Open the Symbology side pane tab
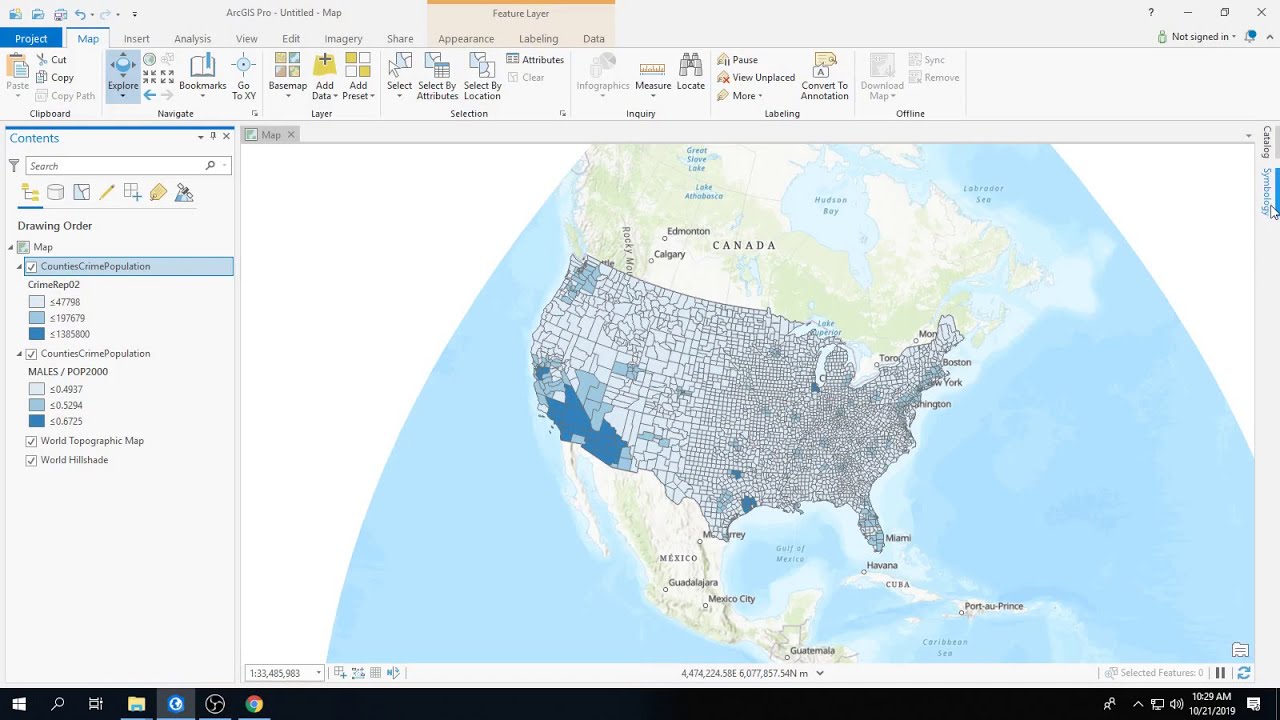 tap(1267, 190)
